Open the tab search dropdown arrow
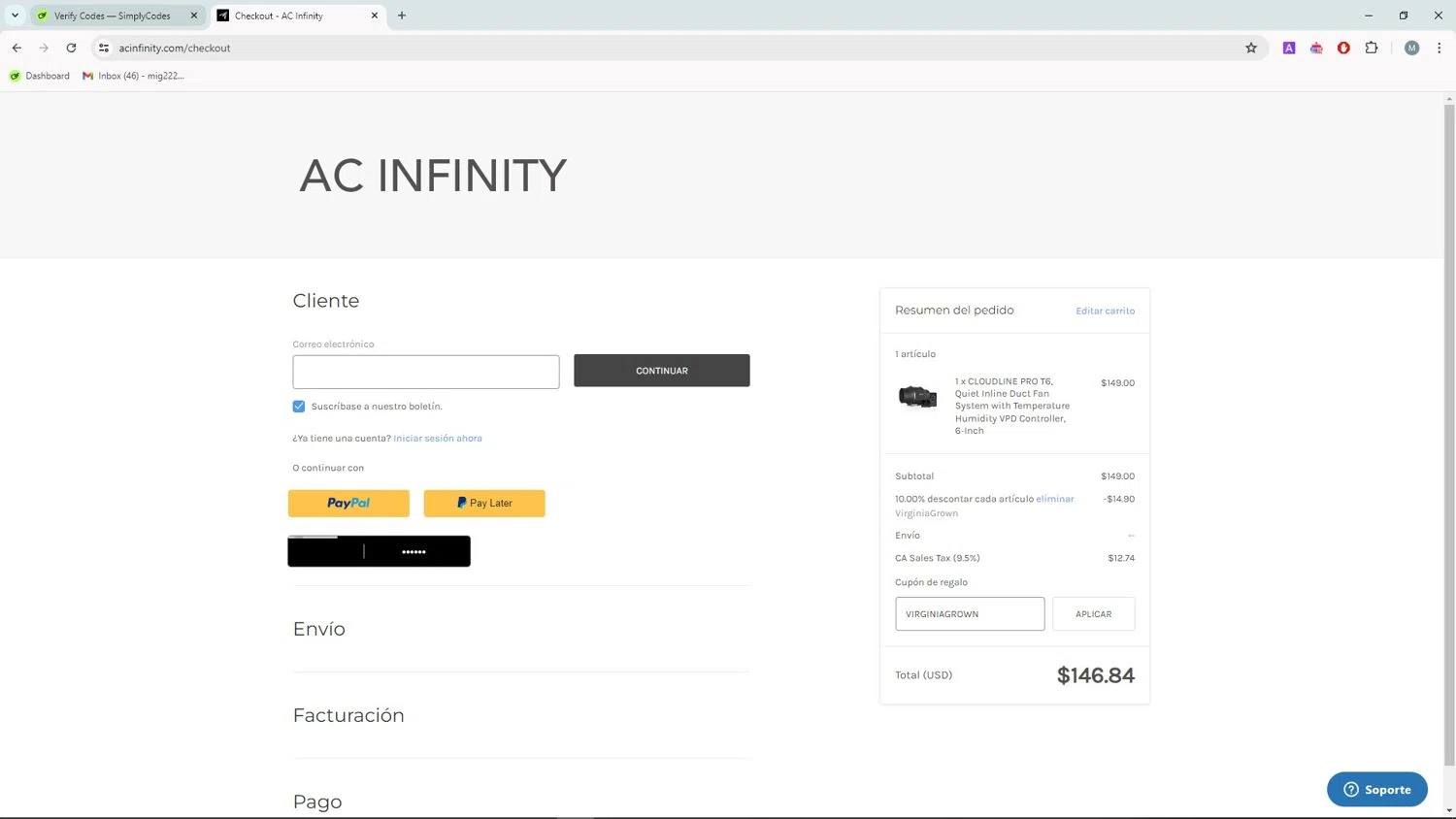 click(x=15, y=16)
